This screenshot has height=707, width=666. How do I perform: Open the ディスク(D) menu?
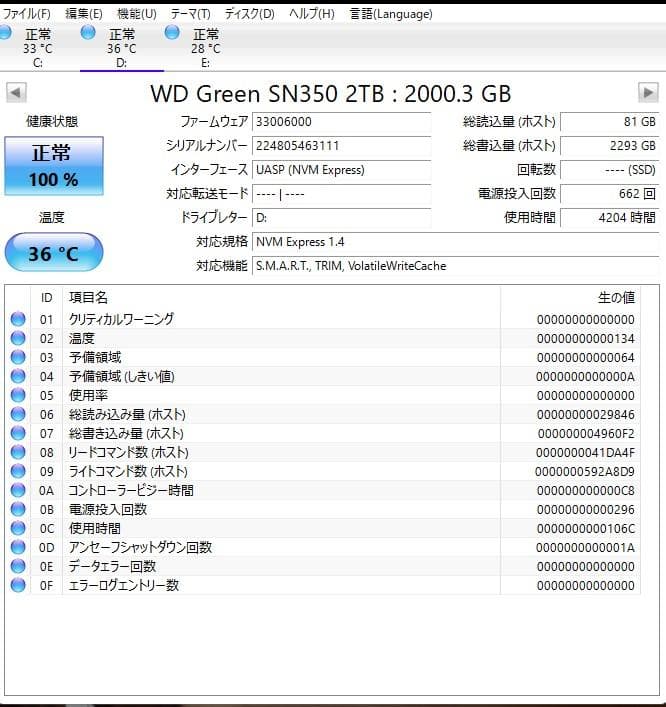pos(249,14)
